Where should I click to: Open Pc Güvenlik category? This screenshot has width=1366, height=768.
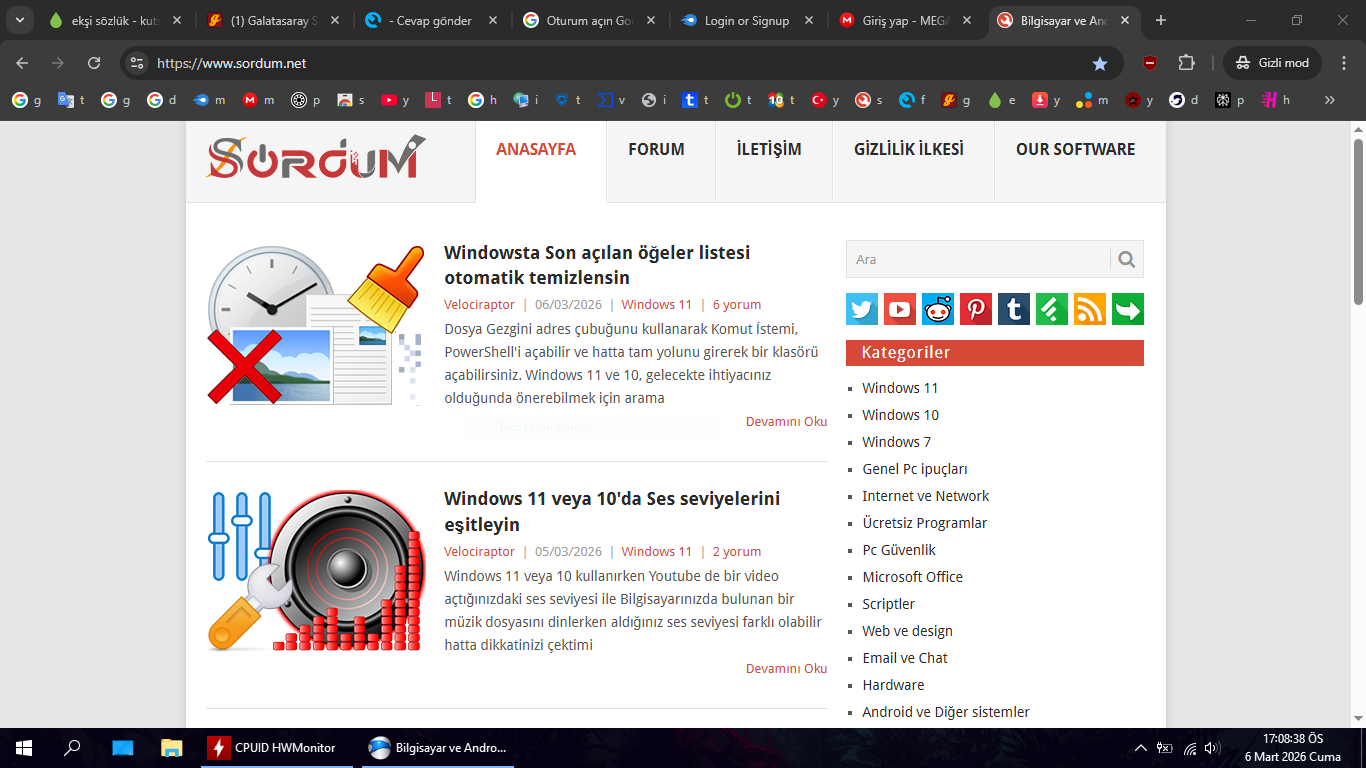[x=899, y=550]
